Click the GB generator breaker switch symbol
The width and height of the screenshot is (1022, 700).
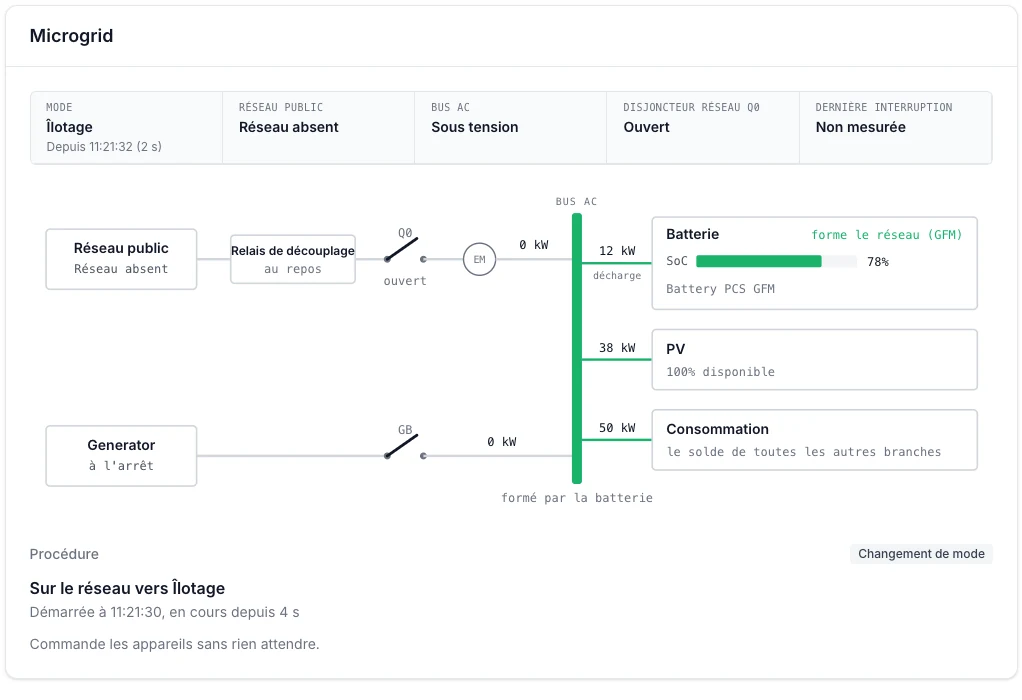(405, 448)
